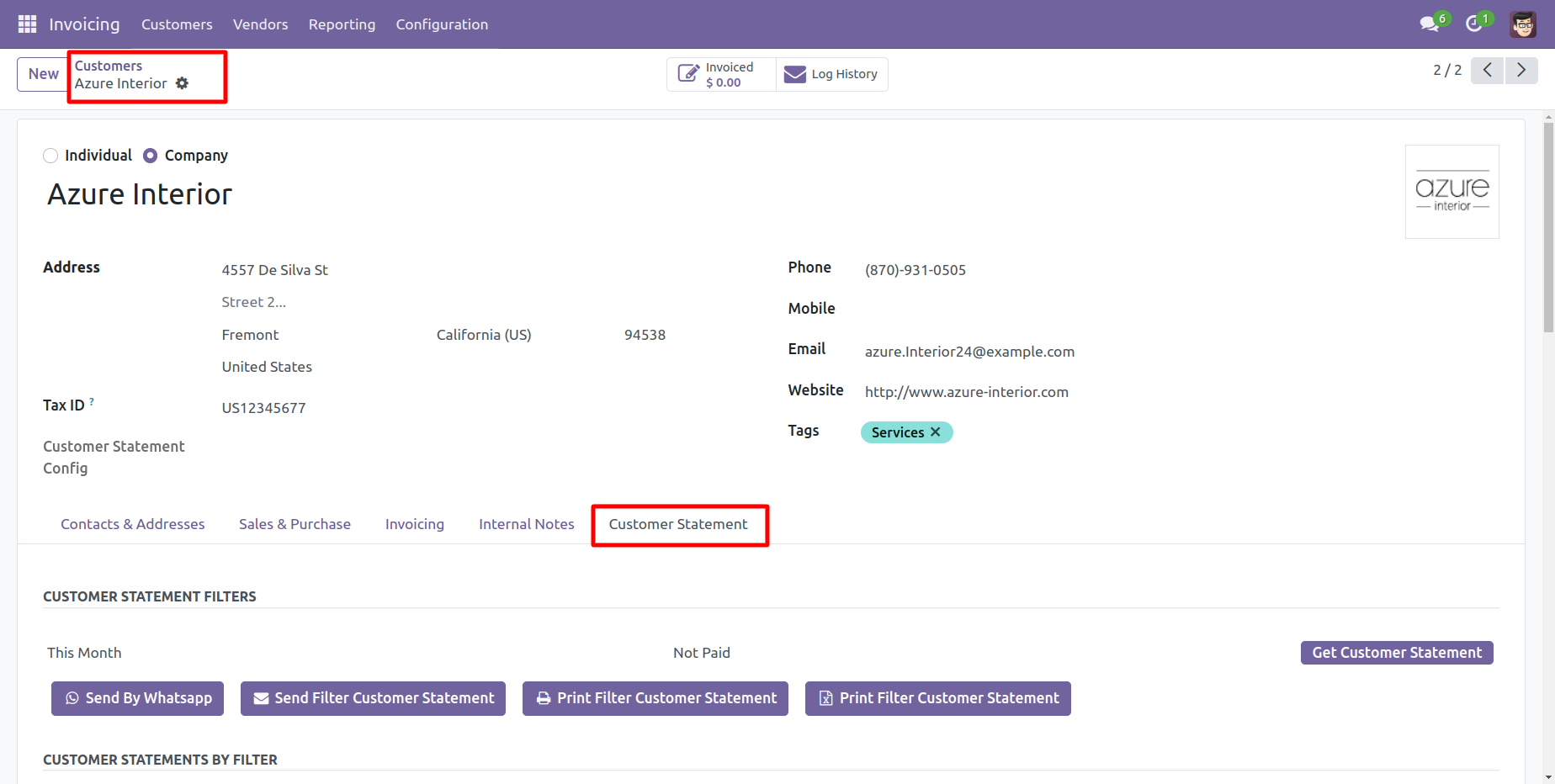This screenshot has height=784, width=1555.
Task: Click the Tax ID help question mark
Action: point(92,402)
